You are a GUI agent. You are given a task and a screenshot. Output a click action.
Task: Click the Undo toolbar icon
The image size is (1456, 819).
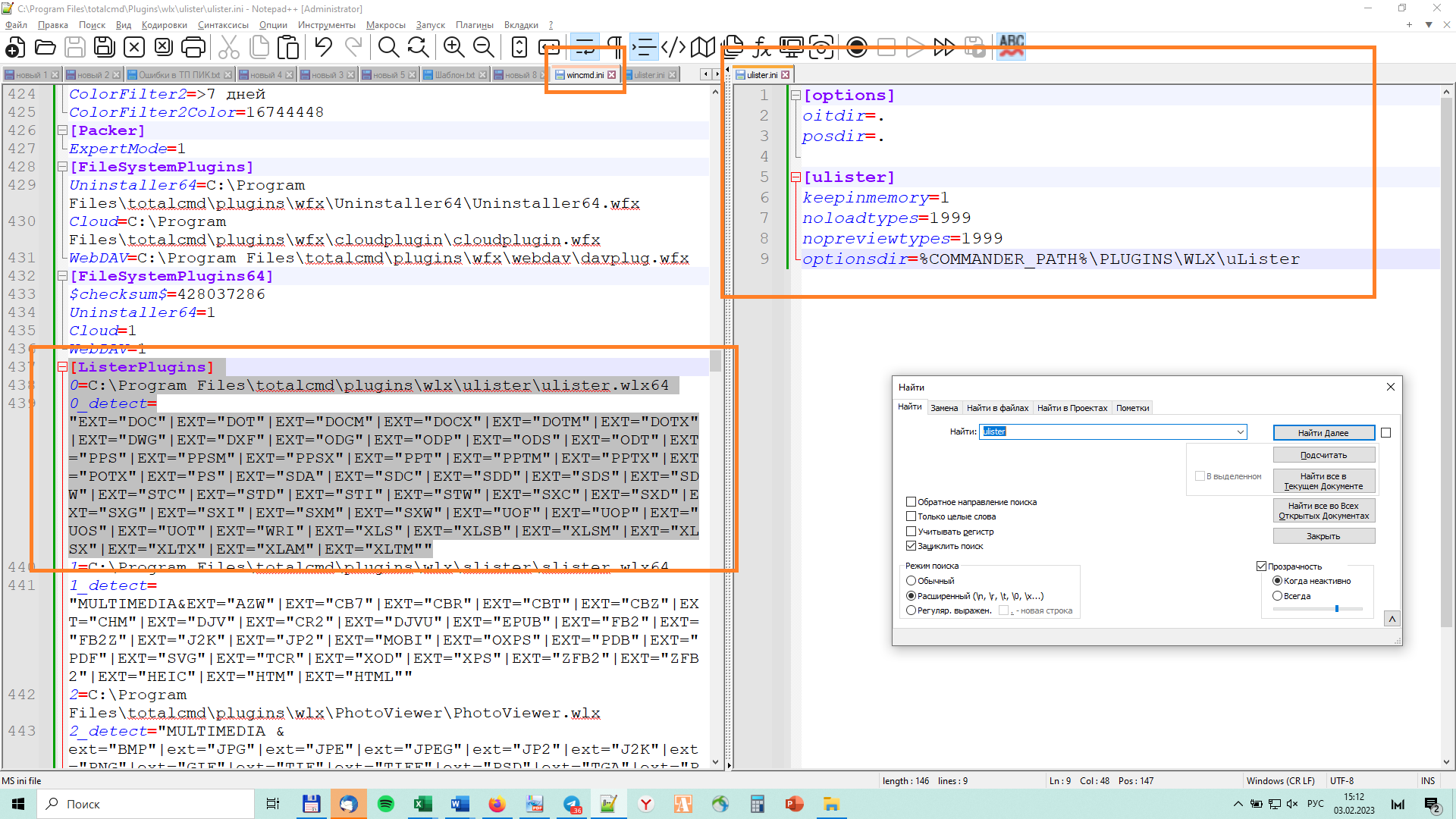(x=324, y=48)
